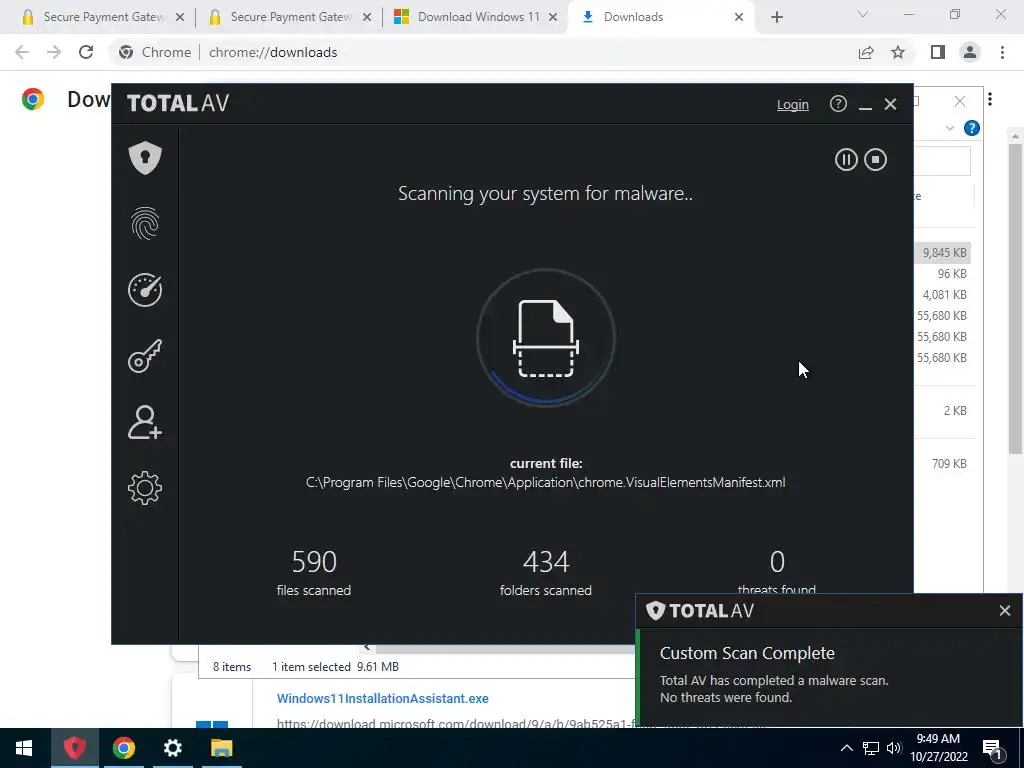Open the taskbar clock and date
This screenshot has width=1024, height=768.
(x=938, y=748)
